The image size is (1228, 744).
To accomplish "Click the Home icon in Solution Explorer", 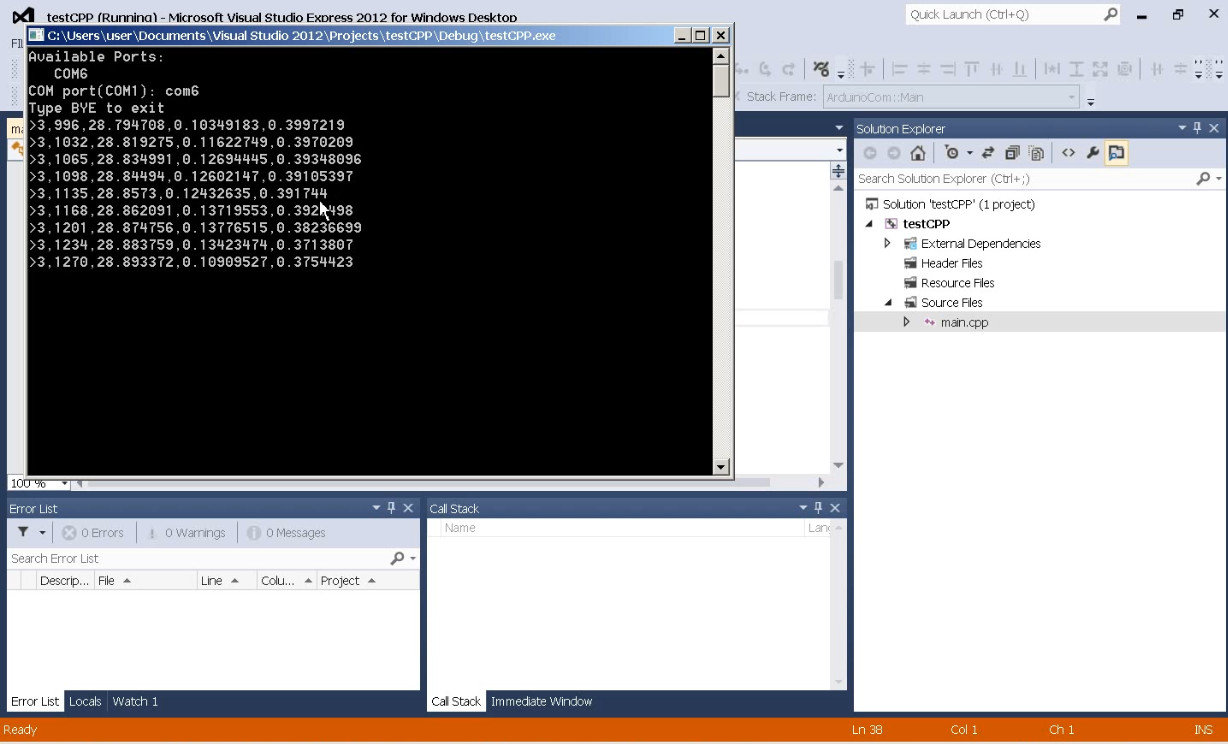I will pyautogui.click(x=918, y=153).
